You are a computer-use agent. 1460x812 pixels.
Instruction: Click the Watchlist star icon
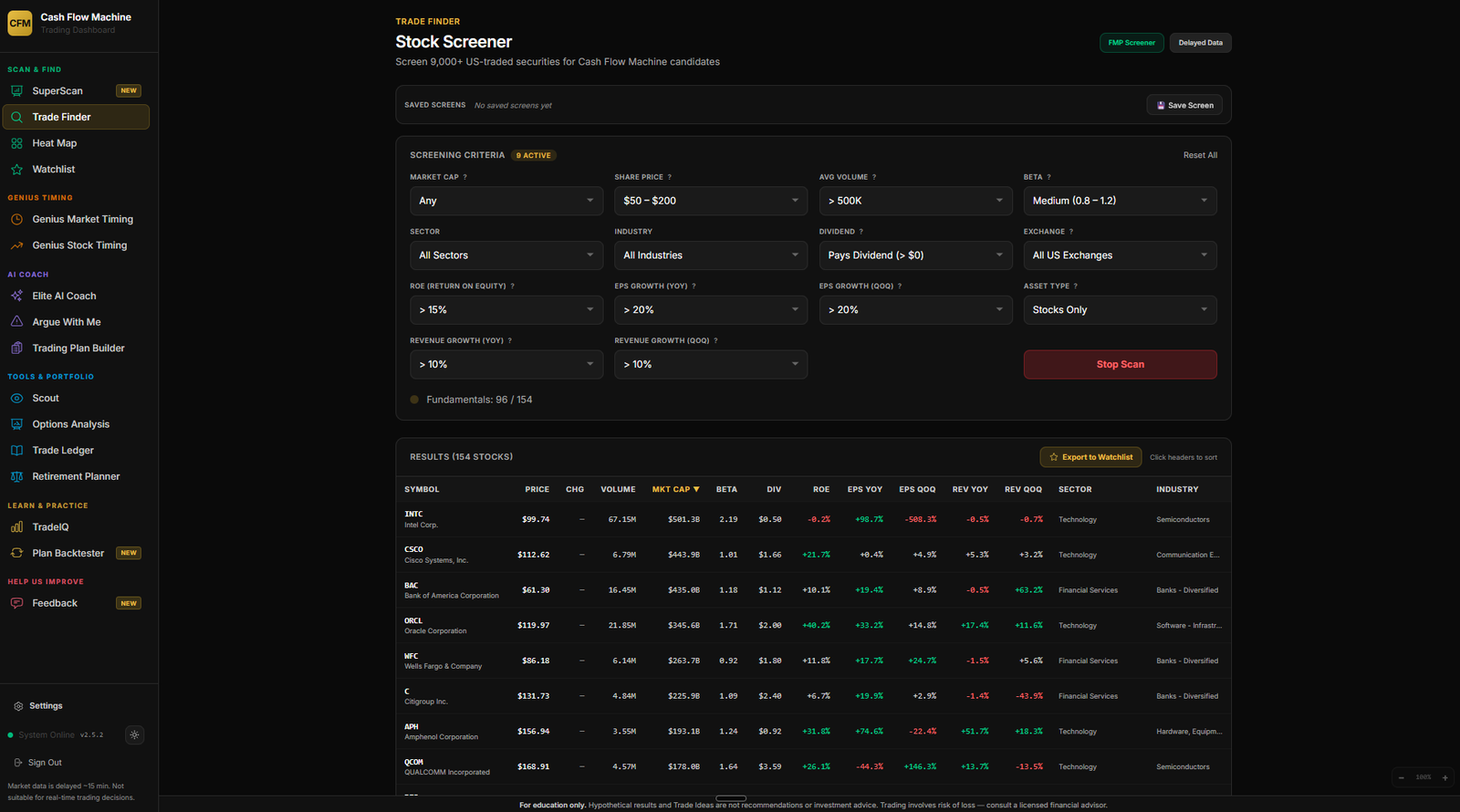pos(16,170)
